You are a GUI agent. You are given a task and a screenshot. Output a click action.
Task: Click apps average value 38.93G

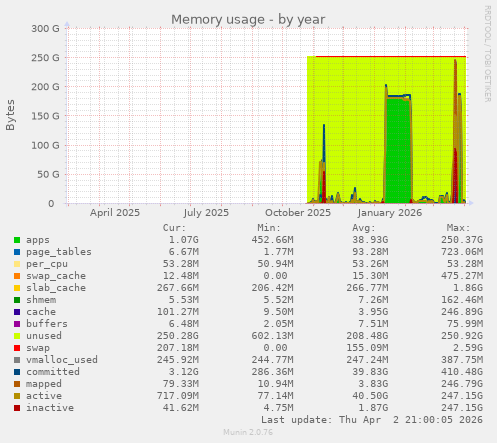[370, 240]
